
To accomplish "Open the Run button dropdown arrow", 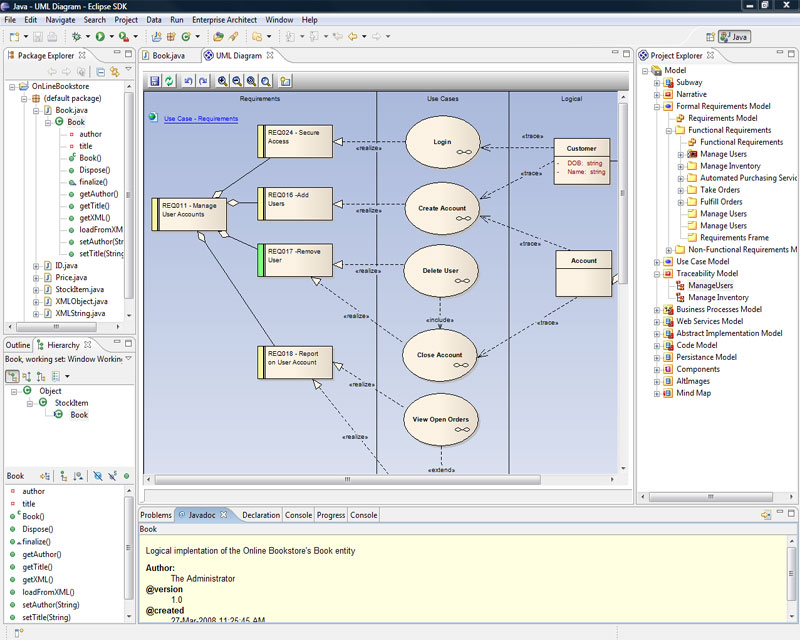I will tap(111, 37).
